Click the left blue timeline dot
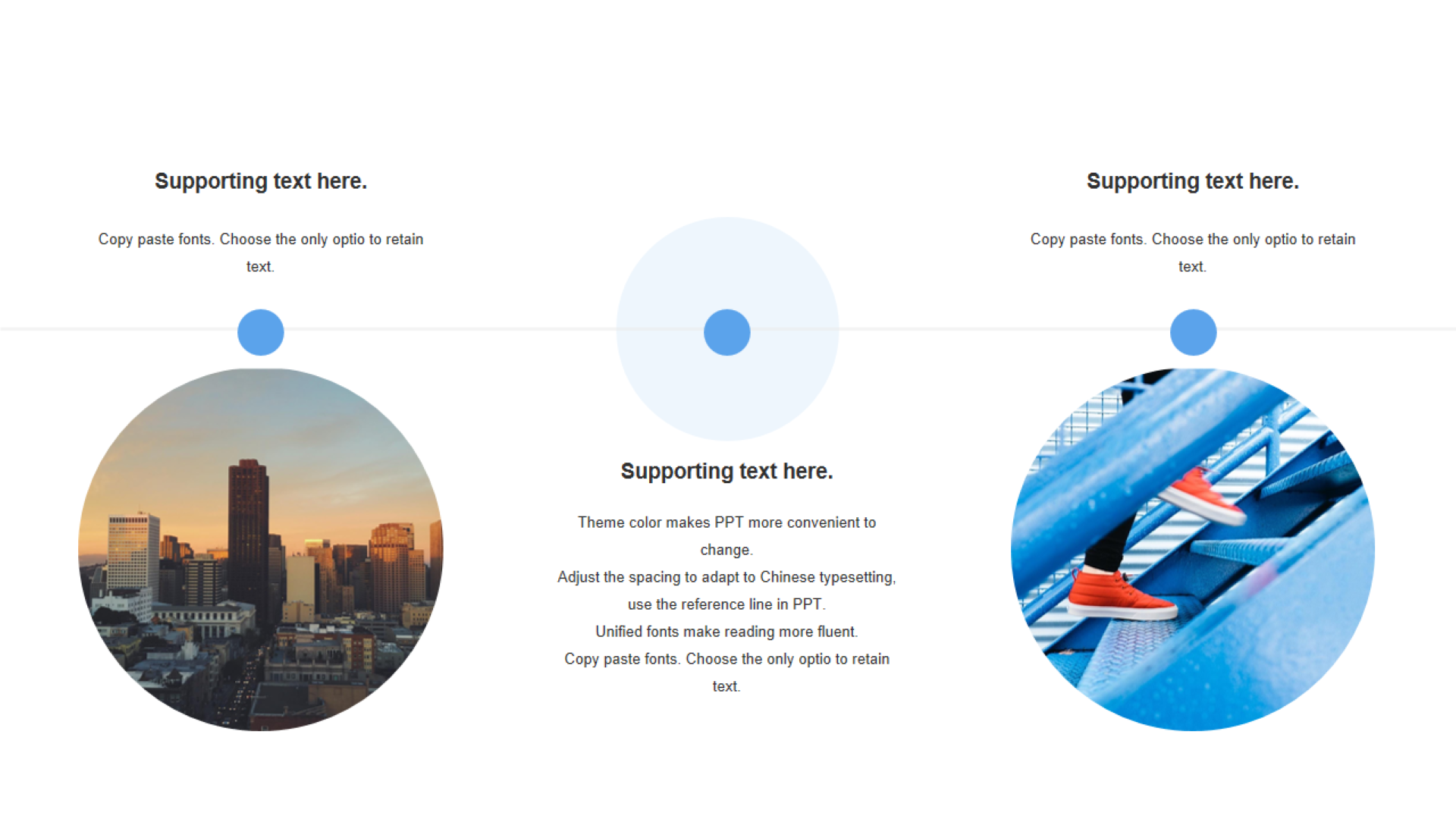1456x819 pixels. click(261, 332)
